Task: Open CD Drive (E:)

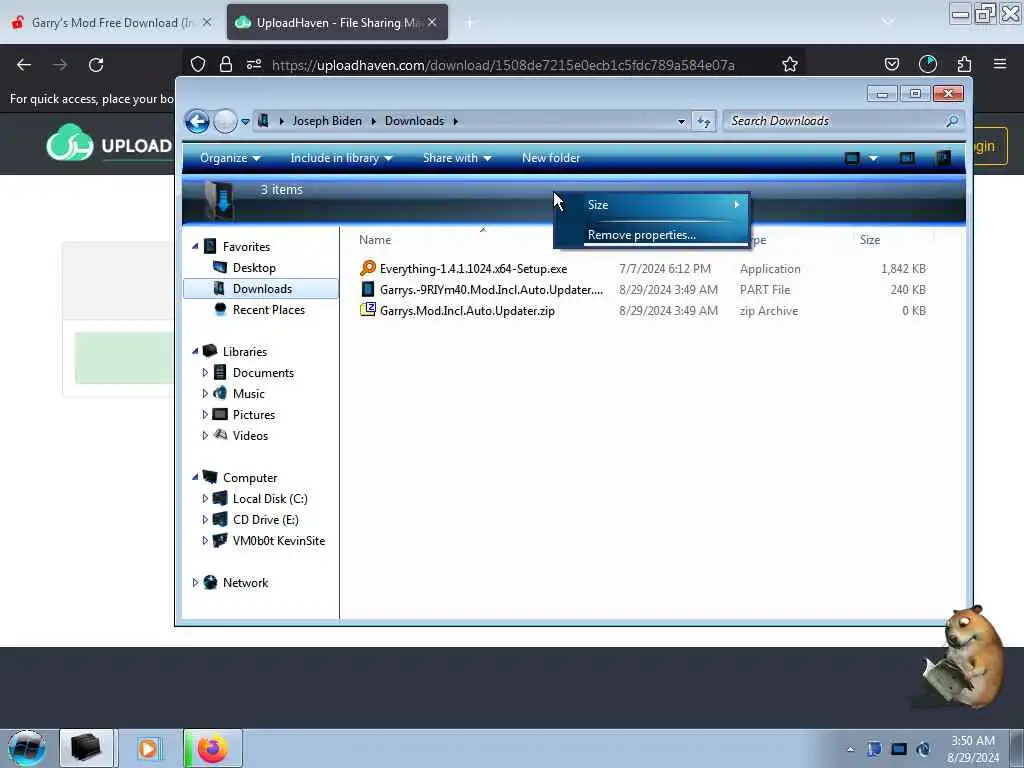Action: click(x=265, y=520)
